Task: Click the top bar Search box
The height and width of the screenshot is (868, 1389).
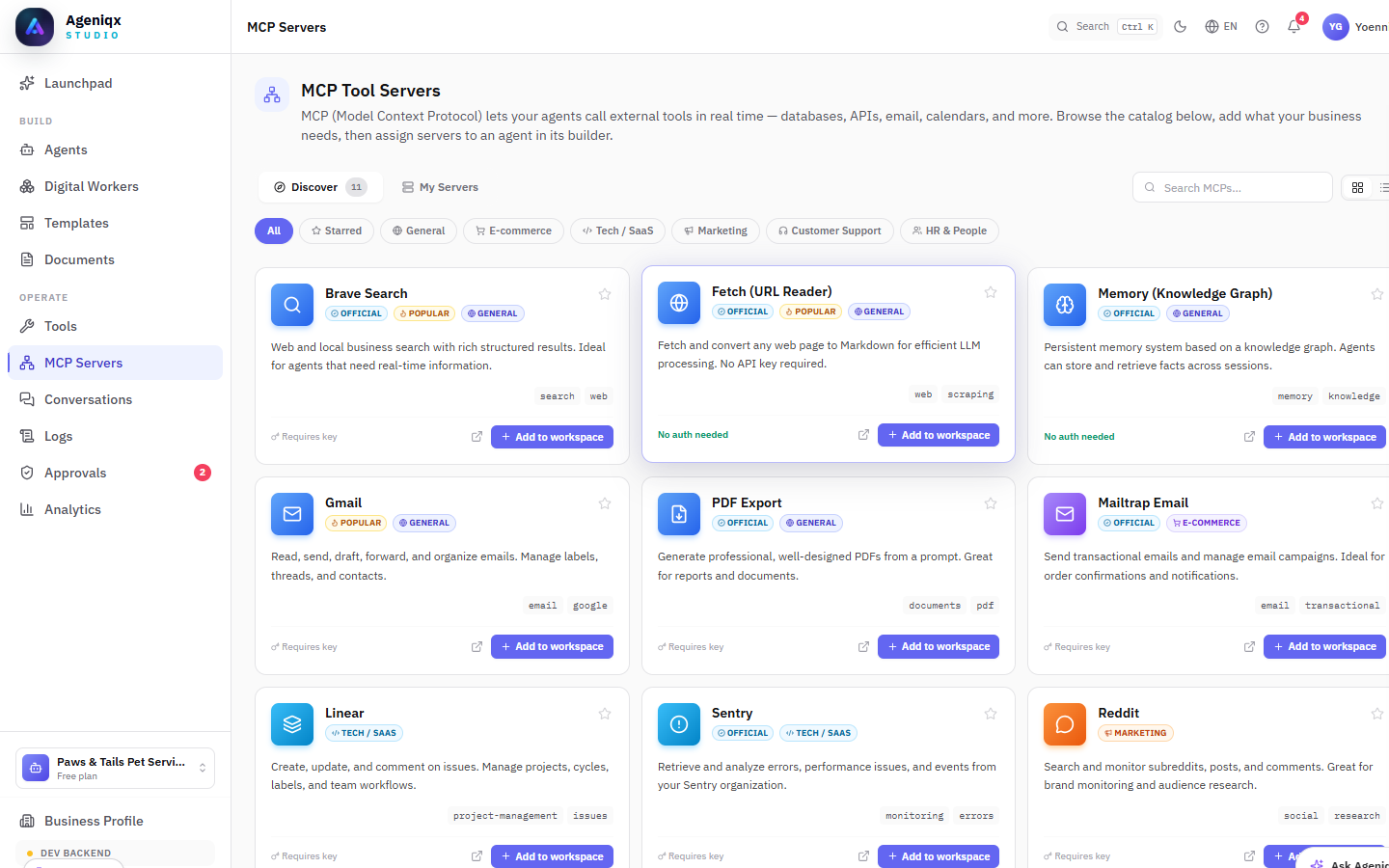Action: pos(1104,27)
